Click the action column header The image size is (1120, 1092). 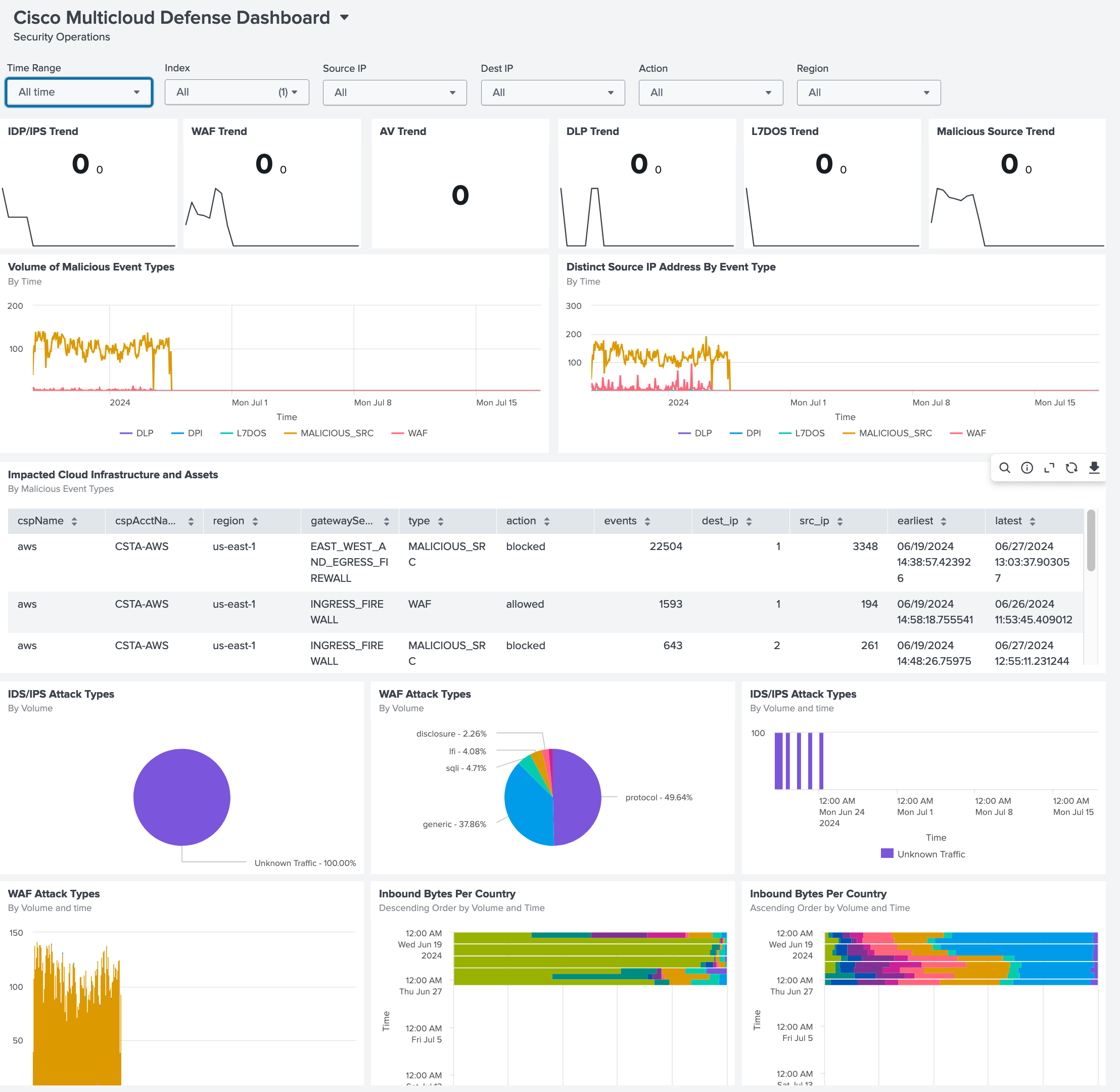(545, 521)
